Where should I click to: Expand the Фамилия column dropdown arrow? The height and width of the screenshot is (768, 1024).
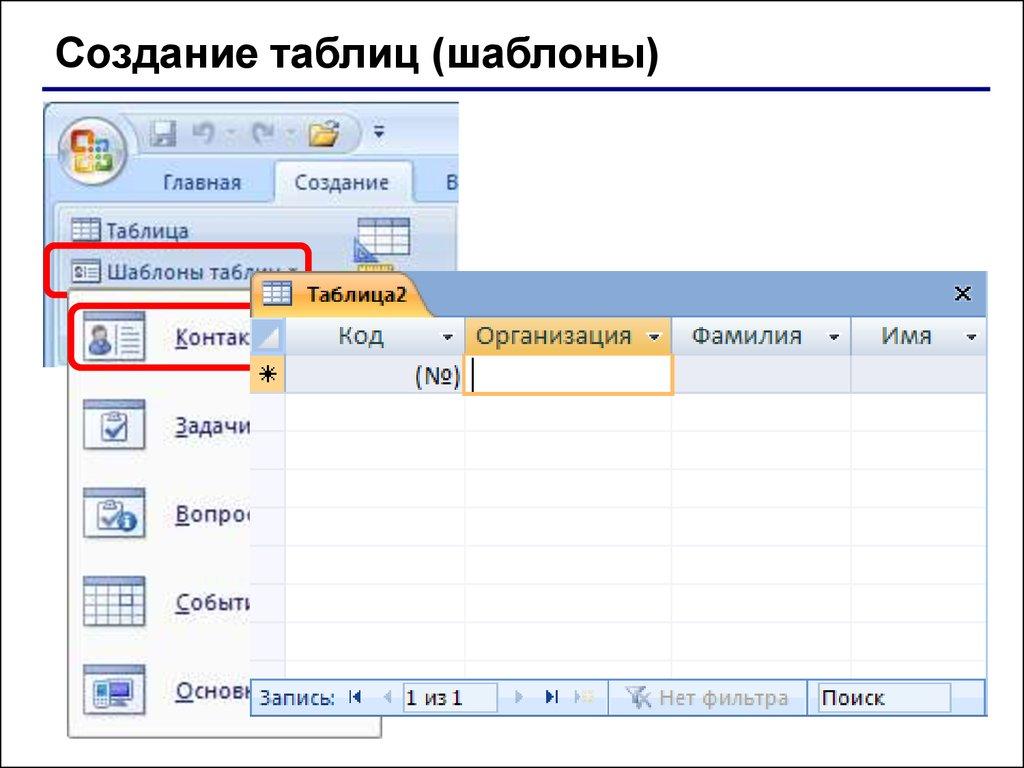[833, 338]
